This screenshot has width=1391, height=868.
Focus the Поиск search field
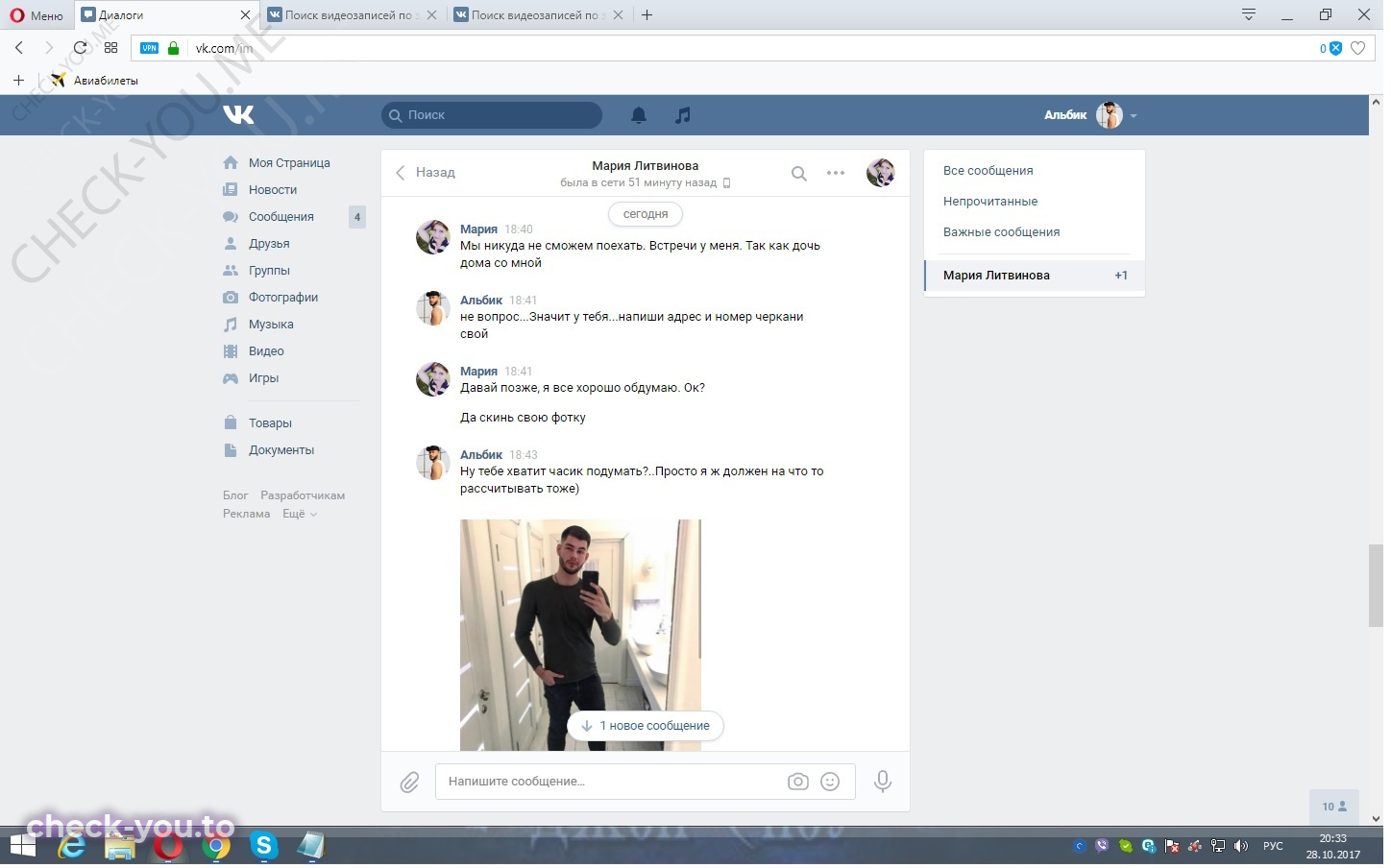click(x=492, y=115)
